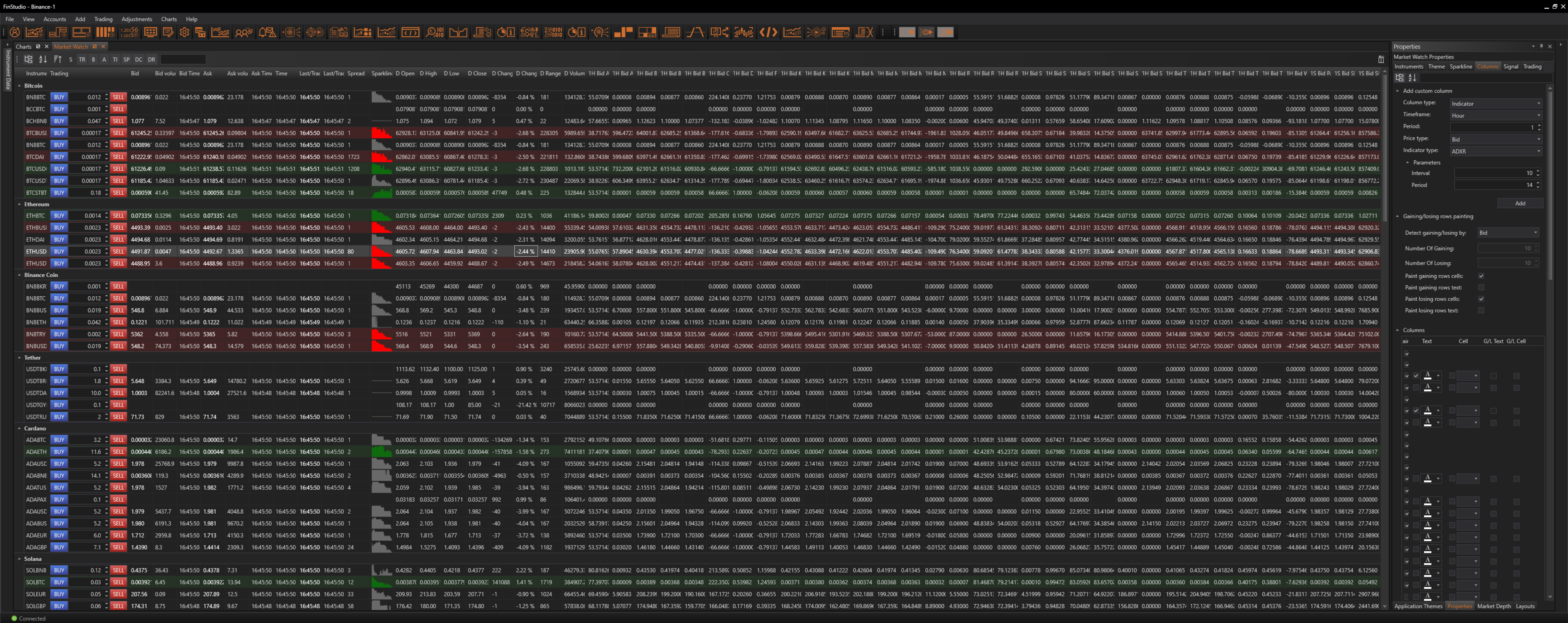Open the Timeframe Hour dropdown
This screenshot has height=623, width=1568.
tap(1496, 116)
